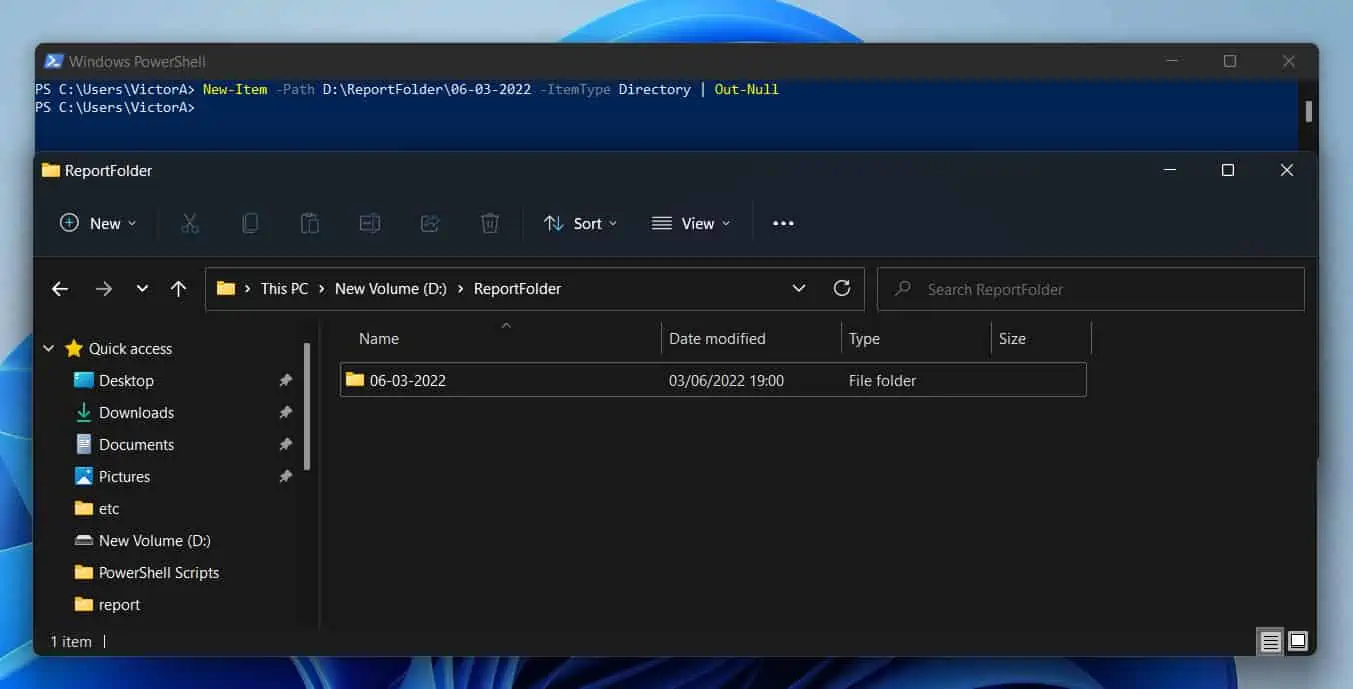The width and height of the screenshot is (1353, 689).
Task: Refresh the ReportFolder view
Action: pos(842,288)
